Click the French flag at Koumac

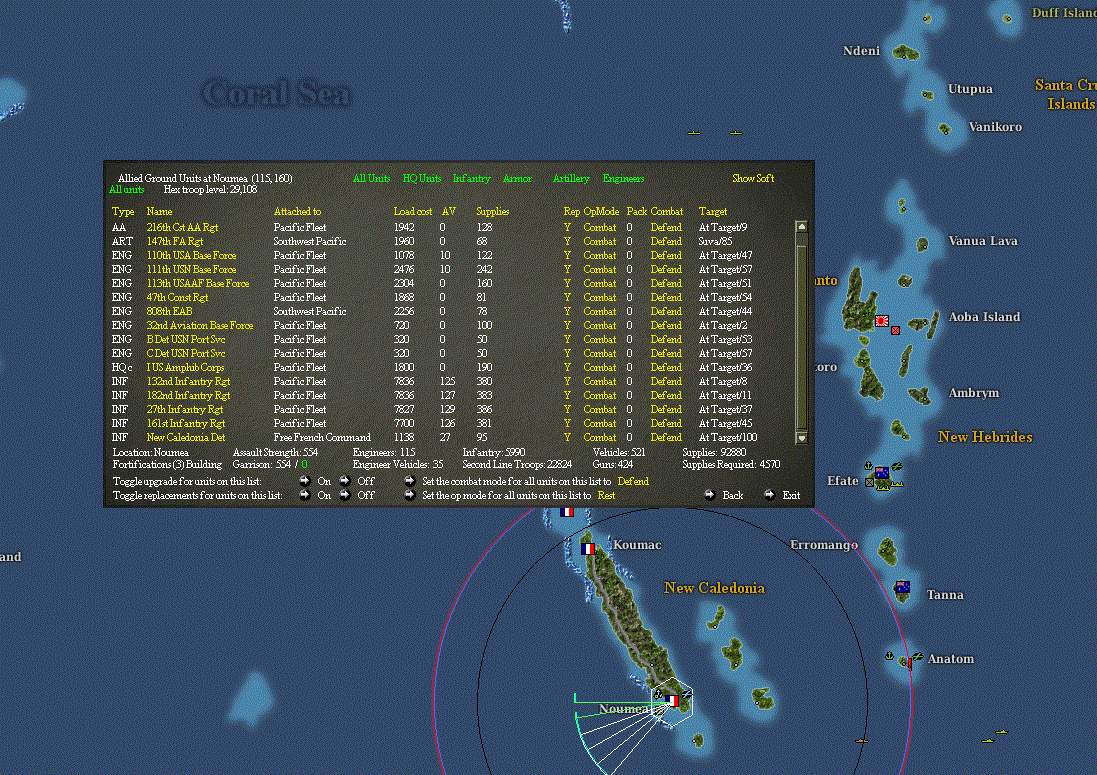pos(588,549)
